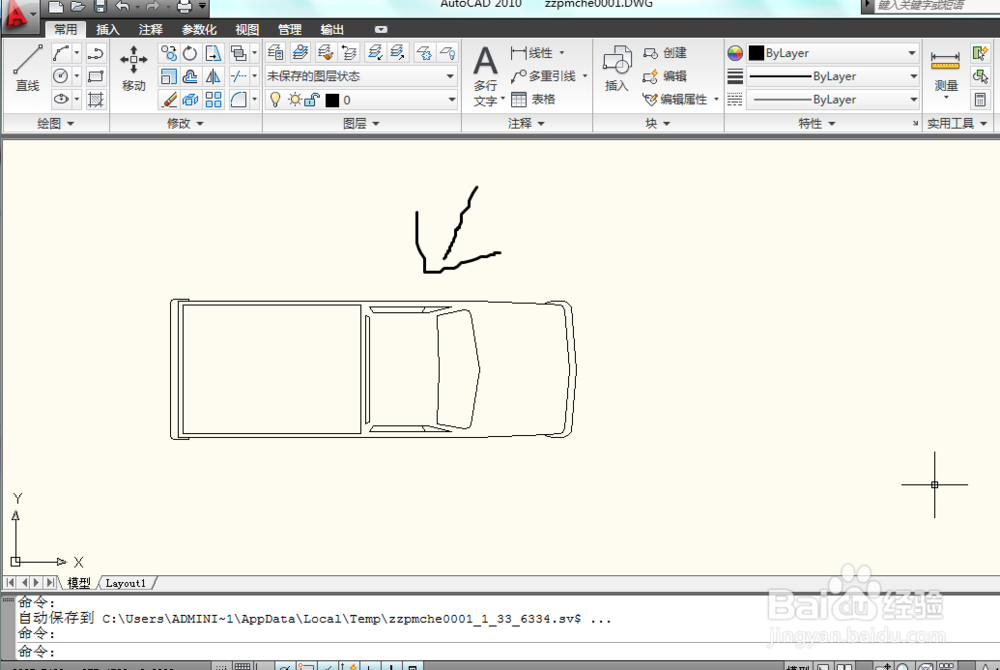1000x670 pixels.
Task: Open the layer state dropdown 未保存的图层状态
Action: tap(361, 76)
